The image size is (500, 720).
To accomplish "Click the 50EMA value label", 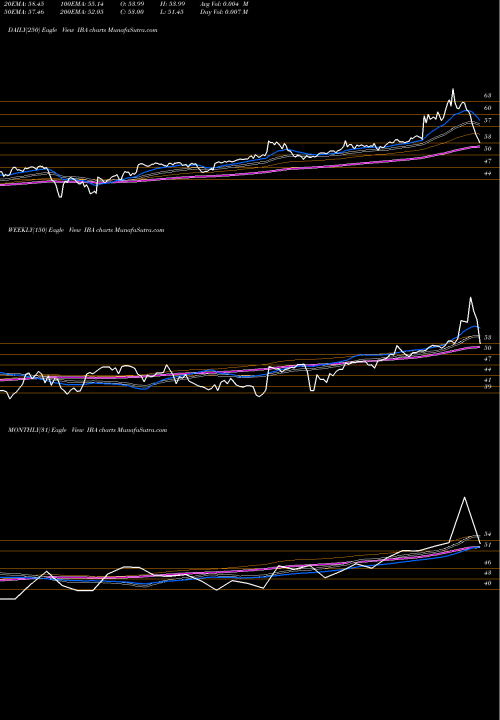I will pyautogui.click(x=22, y=12).
